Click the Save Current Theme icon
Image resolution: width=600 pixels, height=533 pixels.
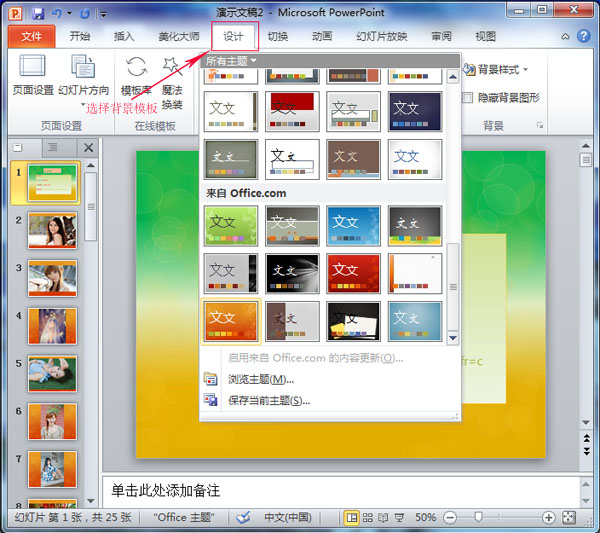(x=210, y=400)
